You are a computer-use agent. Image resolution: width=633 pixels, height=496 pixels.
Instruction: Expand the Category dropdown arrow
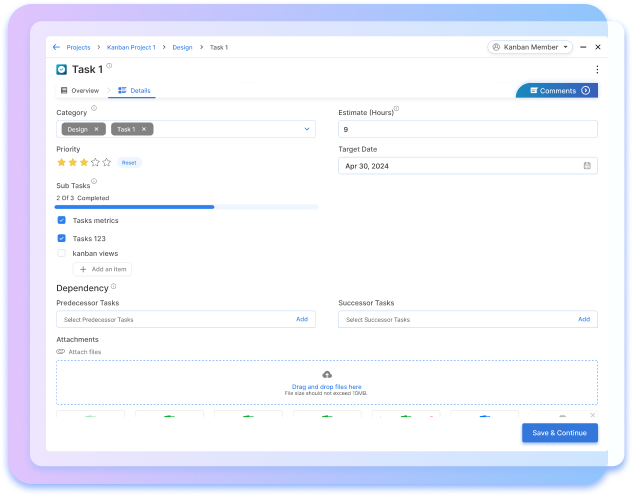tap(306, 129)
